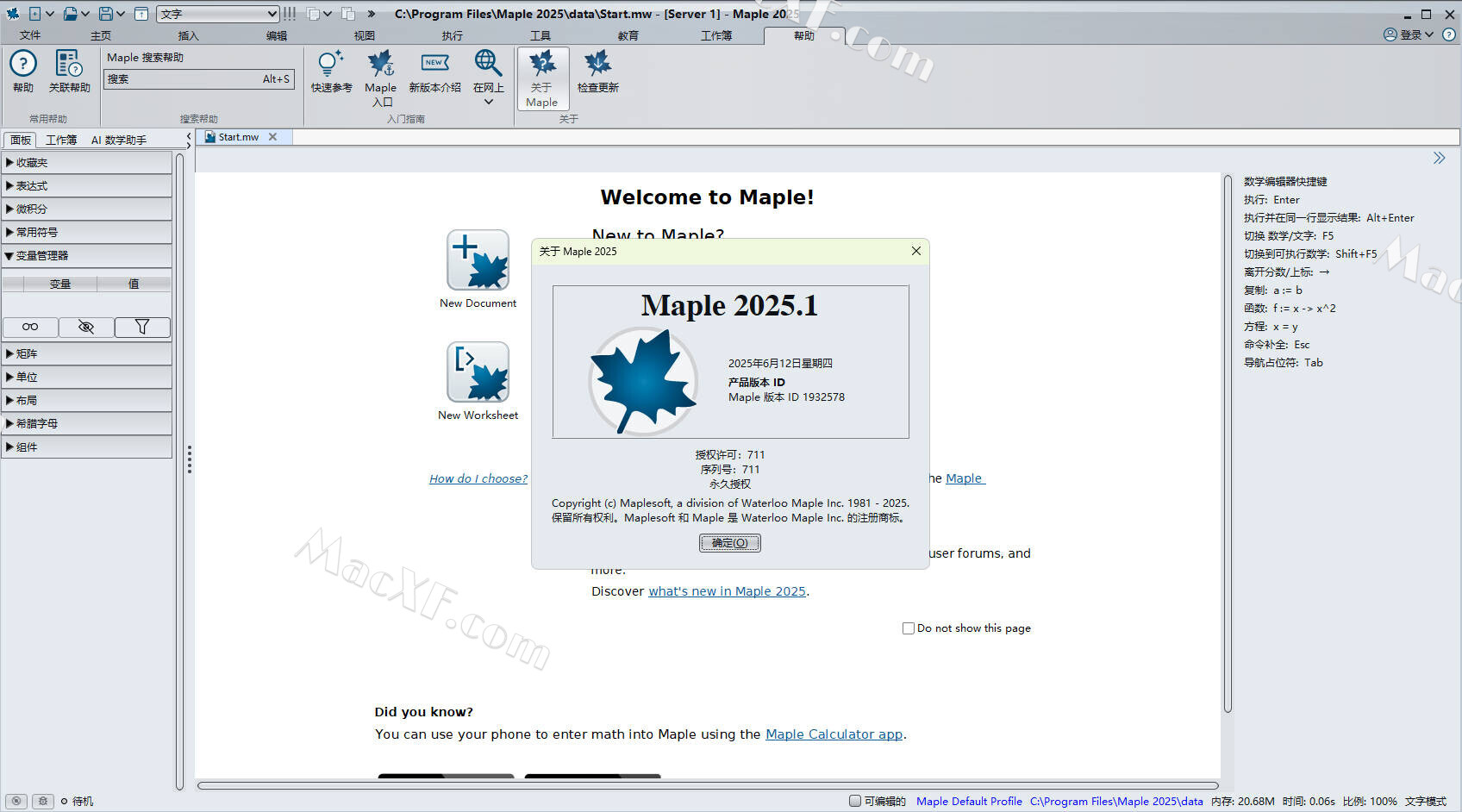The height and width of the screenshot is (812, 1462).
Task: Expand the 收藏夹 palette
Action: [87, 163]
